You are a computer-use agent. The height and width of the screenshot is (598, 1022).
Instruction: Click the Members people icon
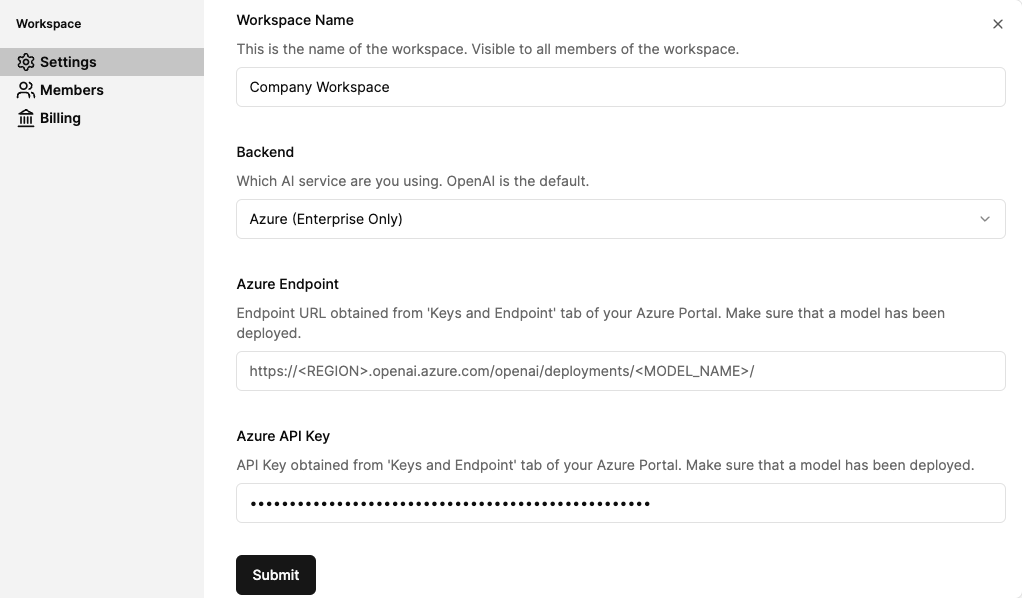pos(25,90)
